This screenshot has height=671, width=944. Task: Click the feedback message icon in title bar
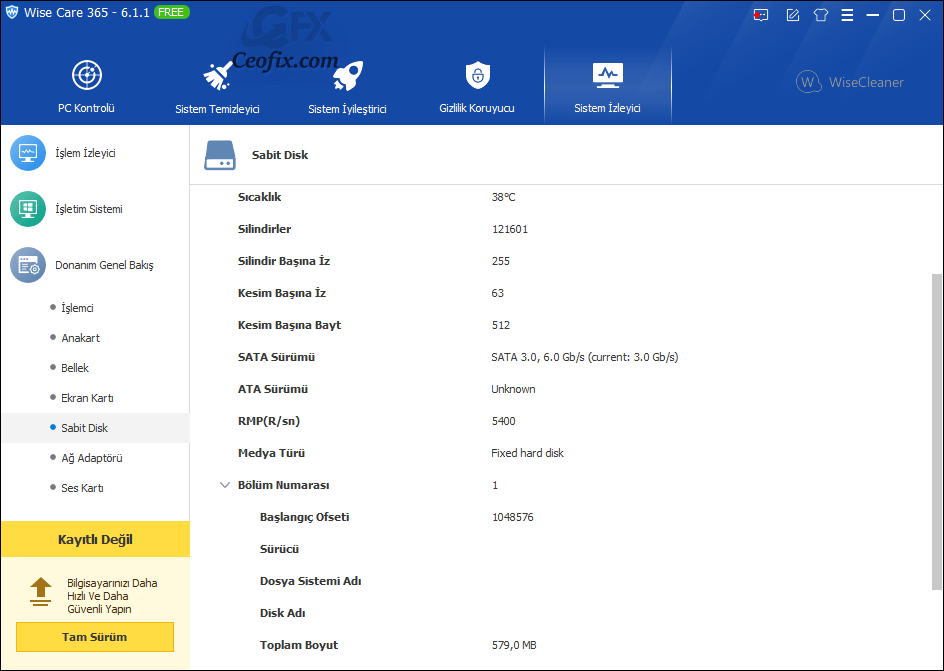click(761, 15)
